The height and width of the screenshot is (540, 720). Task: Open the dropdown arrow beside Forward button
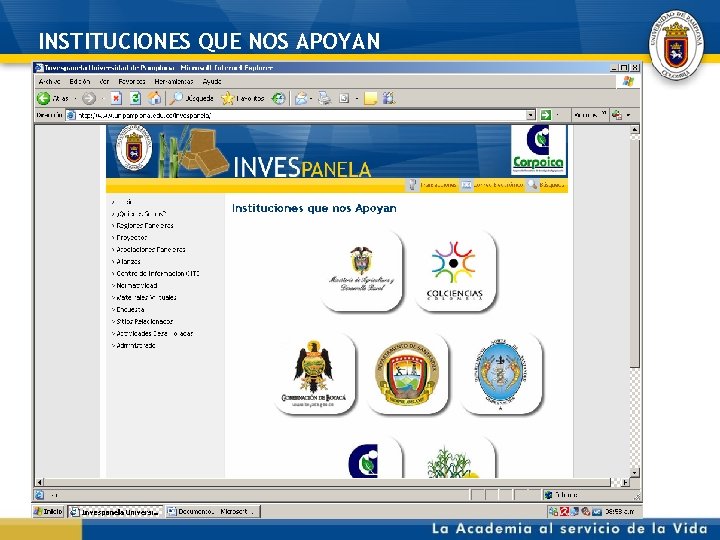pyautogui.click(x=103, y=99)
